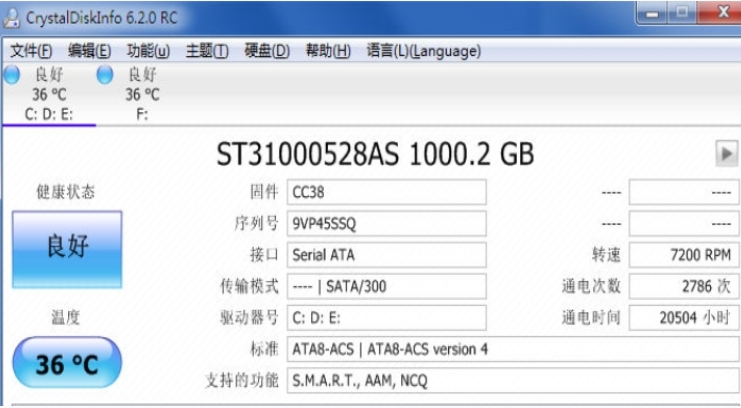Maximize the CrystalDiskInfo window
The image size is (741, 408).
682,13
